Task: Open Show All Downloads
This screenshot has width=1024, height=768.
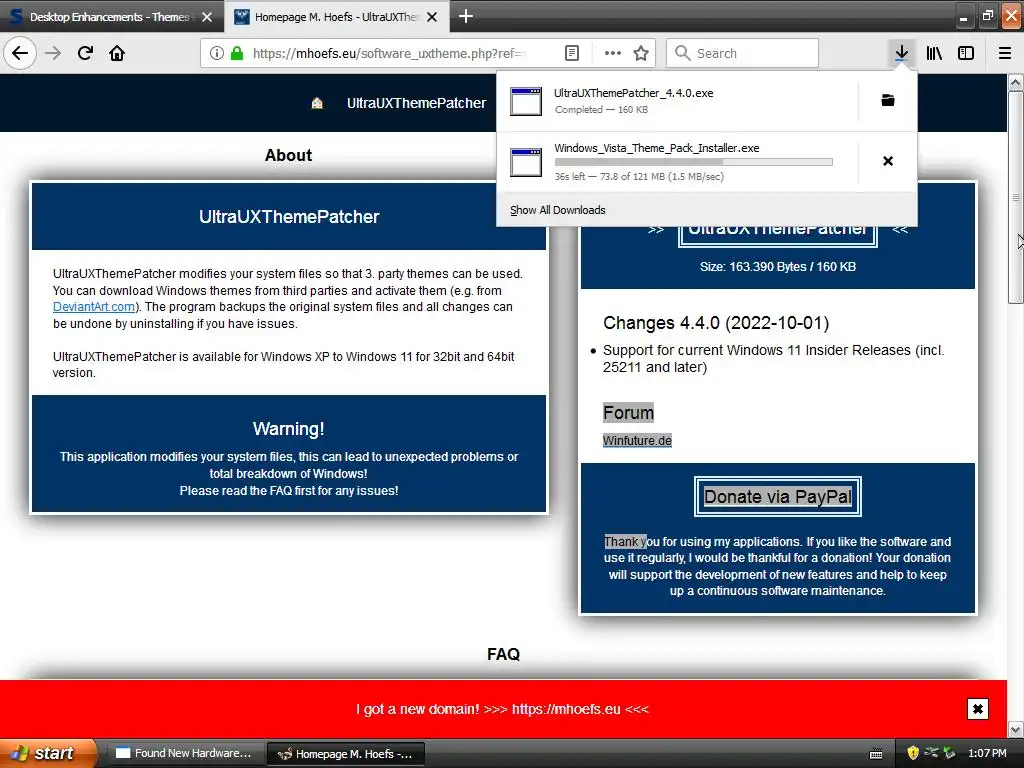Action: (x=558, y=210)
